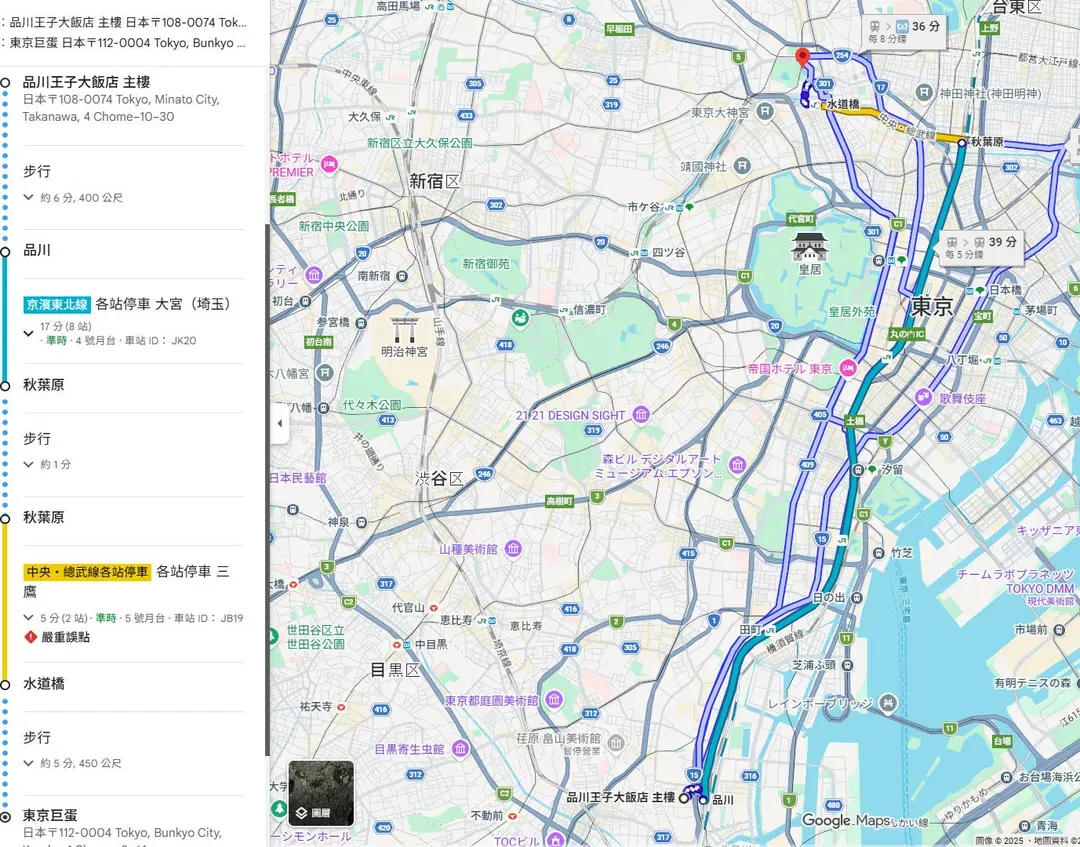Screen dimensions: 1080x847
Task: Click the 京濱東北線 line badge
Action: tap(57, 304)
